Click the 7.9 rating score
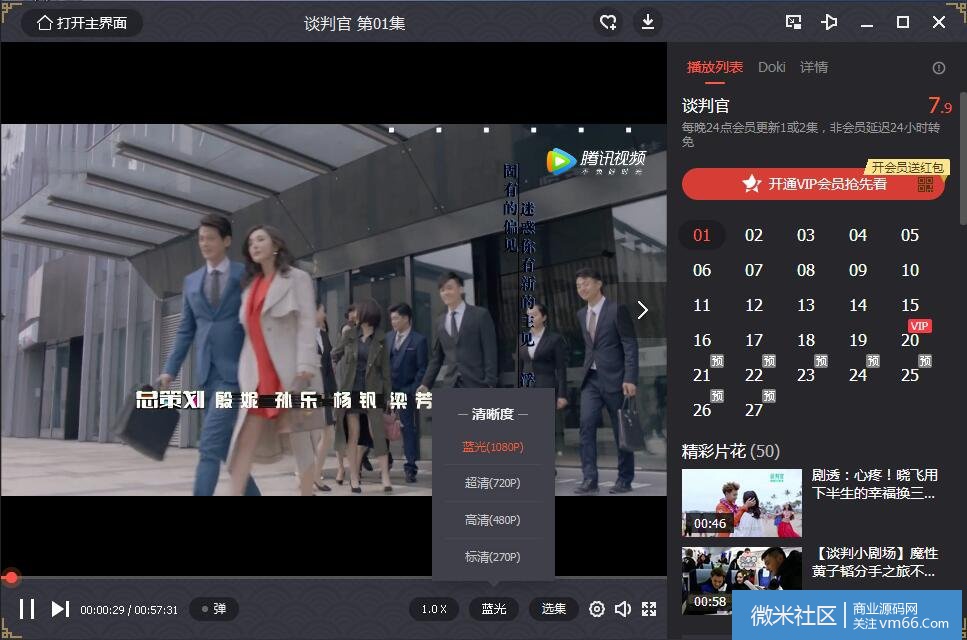 940,105
